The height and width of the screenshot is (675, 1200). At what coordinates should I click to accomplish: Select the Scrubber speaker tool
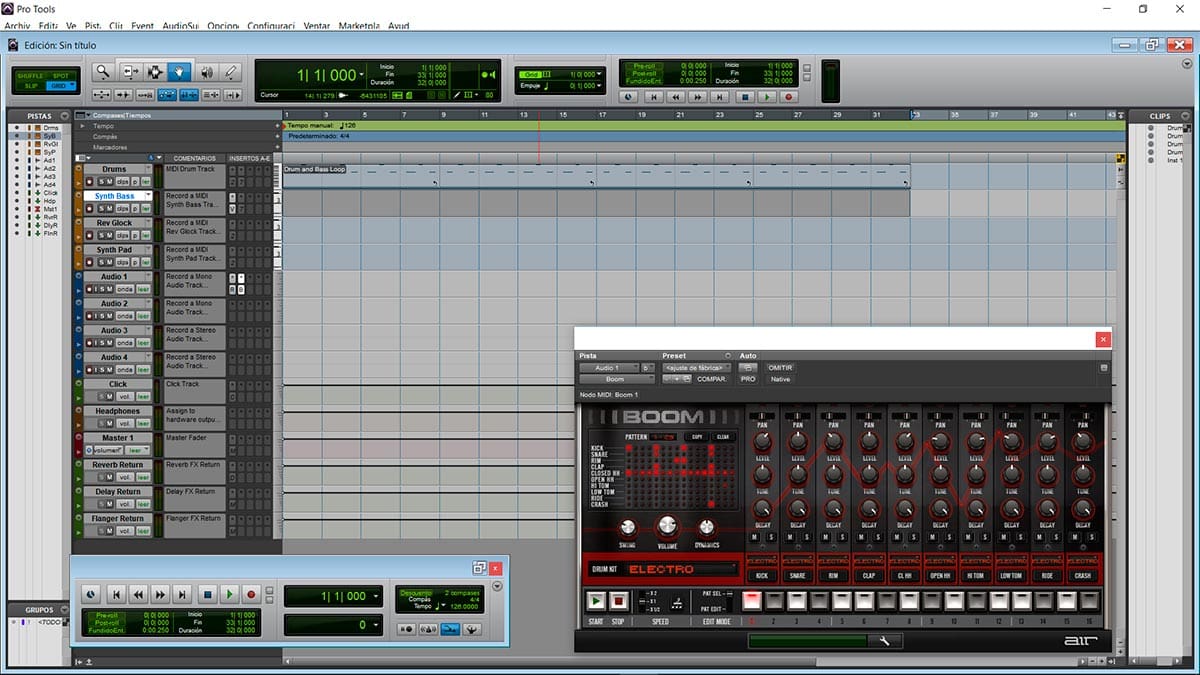(207, 72)
